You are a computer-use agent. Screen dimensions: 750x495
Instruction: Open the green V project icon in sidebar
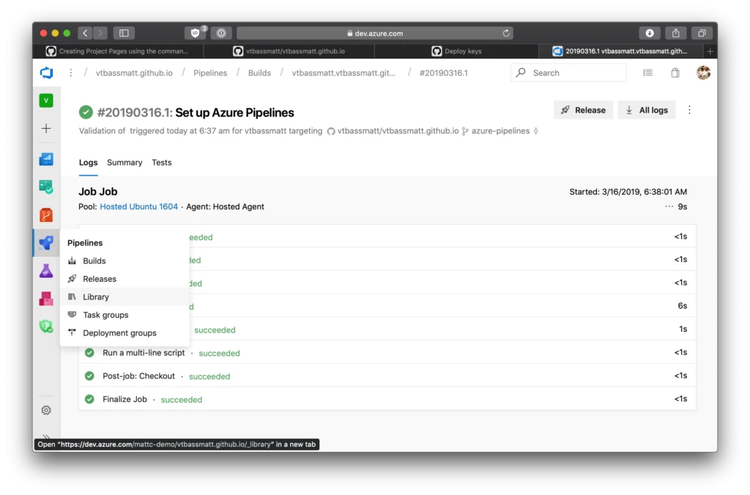point(46,100)
